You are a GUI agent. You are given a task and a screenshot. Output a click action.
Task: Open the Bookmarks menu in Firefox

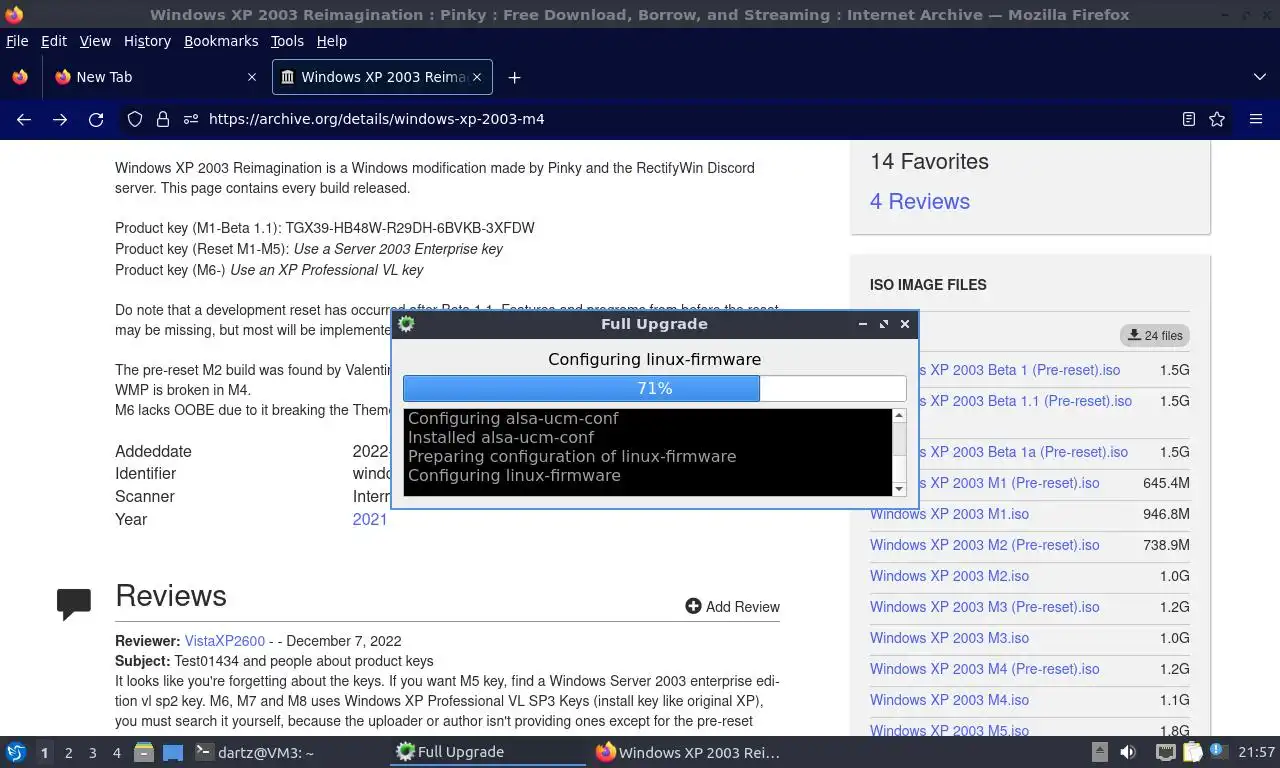pyautogui.click(x=221, y=41)
